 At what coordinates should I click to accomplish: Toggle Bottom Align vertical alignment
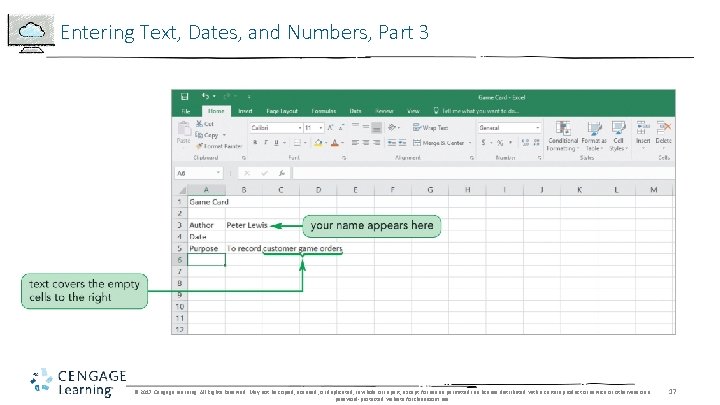(x=377, y=127)
